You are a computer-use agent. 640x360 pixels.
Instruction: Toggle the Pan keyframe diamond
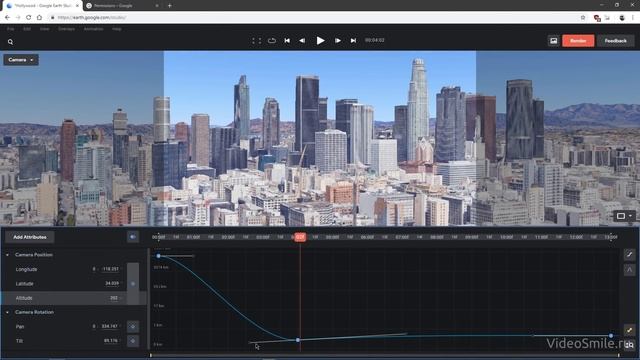pyautogui.click(x=133, y=327)
